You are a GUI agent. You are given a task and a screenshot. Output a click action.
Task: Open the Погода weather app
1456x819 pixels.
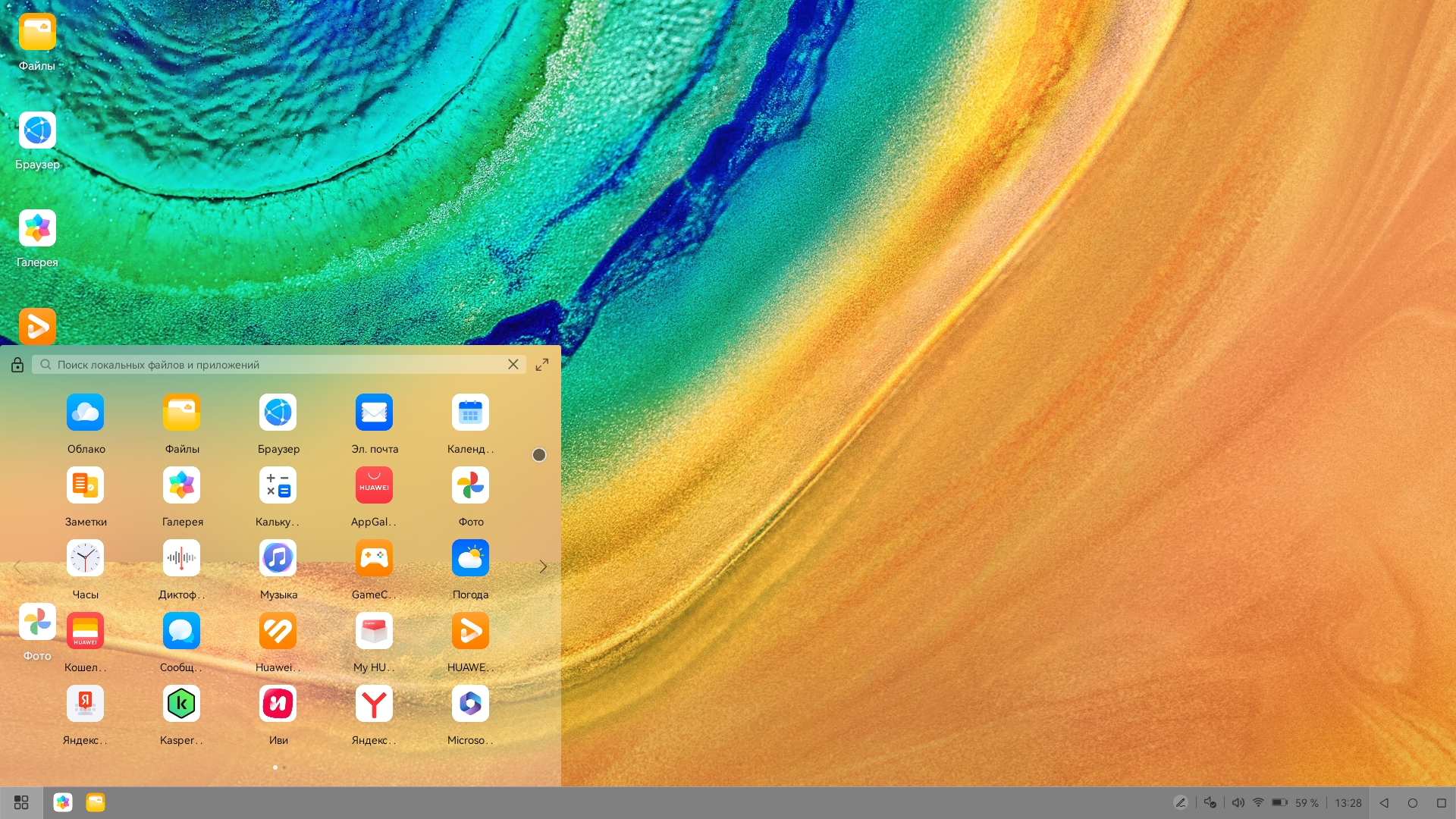pyautogui.click(x=470, y=559)
